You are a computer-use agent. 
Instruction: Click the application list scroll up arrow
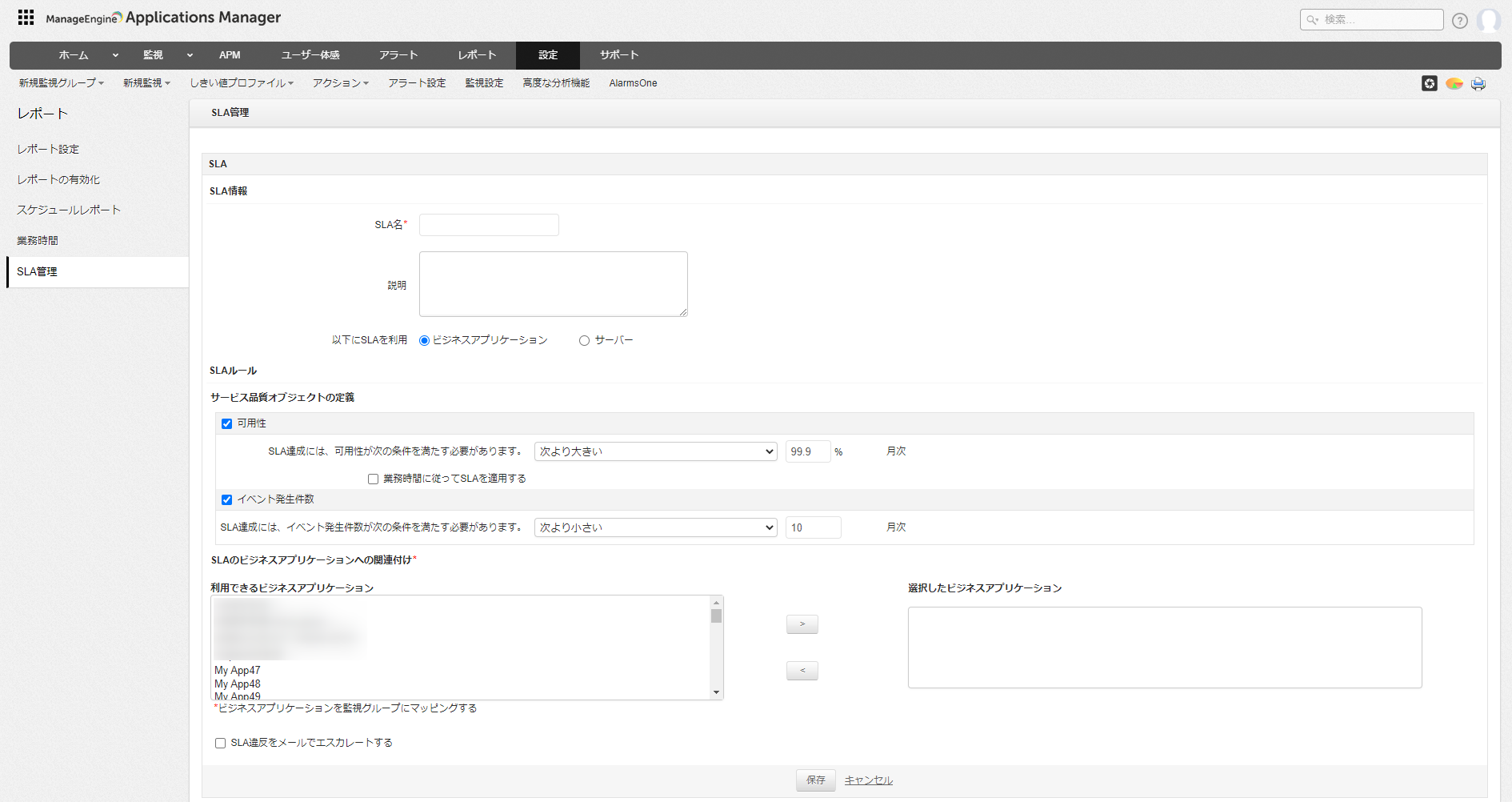pyautogui.click(x=716, y=602)
